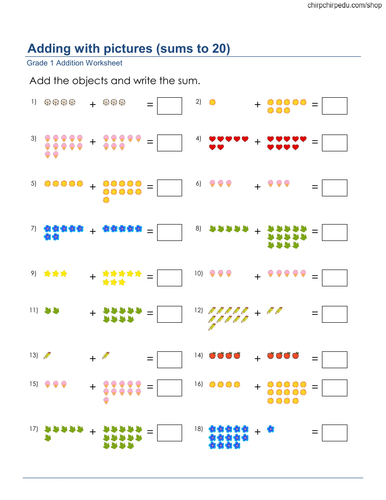Select the answer box for problem 12
This screenshot has width=386, height=500.
[334, 314]
